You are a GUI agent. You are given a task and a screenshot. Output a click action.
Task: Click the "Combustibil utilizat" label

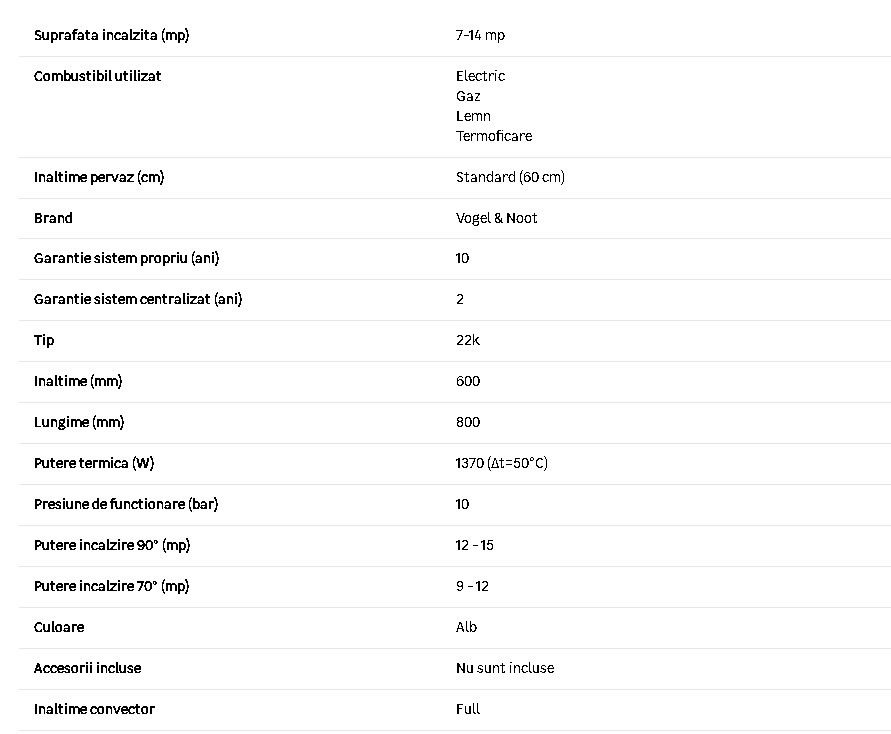pyautogui.click(x=97, y=76)
